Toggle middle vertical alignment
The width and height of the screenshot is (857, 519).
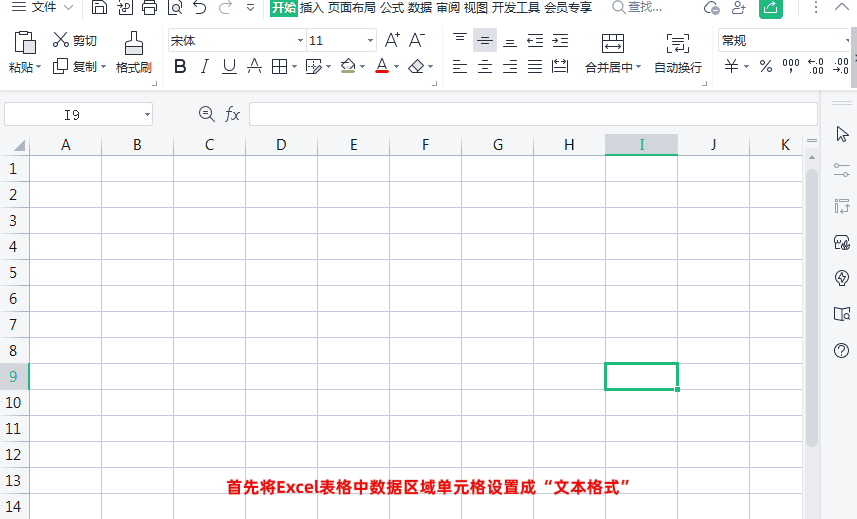485,40
